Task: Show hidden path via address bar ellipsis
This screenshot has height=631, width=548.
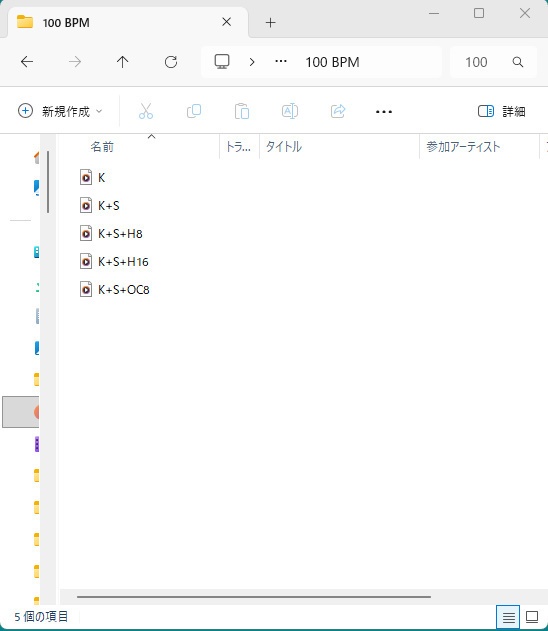Action: coord(281,62)
